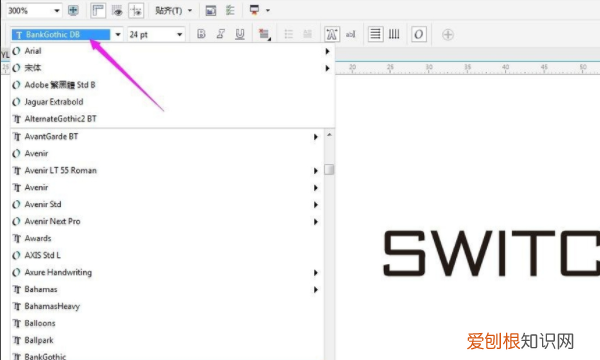Toggle bold formatting

point(201,34)
